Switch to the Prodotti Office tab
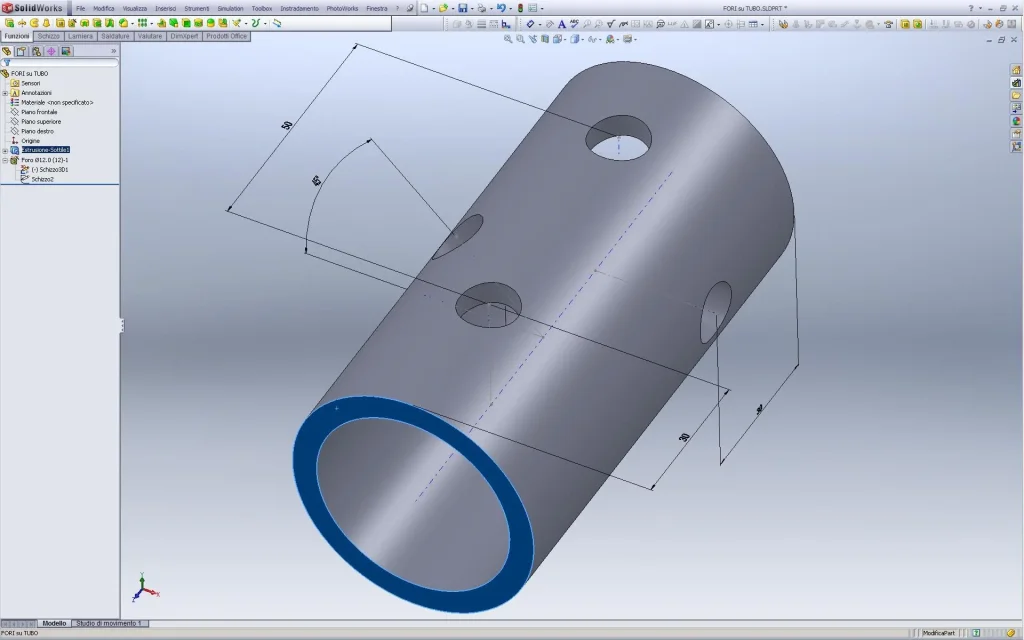The height and width of the screenshot is (640, 1024). [227, 36]
